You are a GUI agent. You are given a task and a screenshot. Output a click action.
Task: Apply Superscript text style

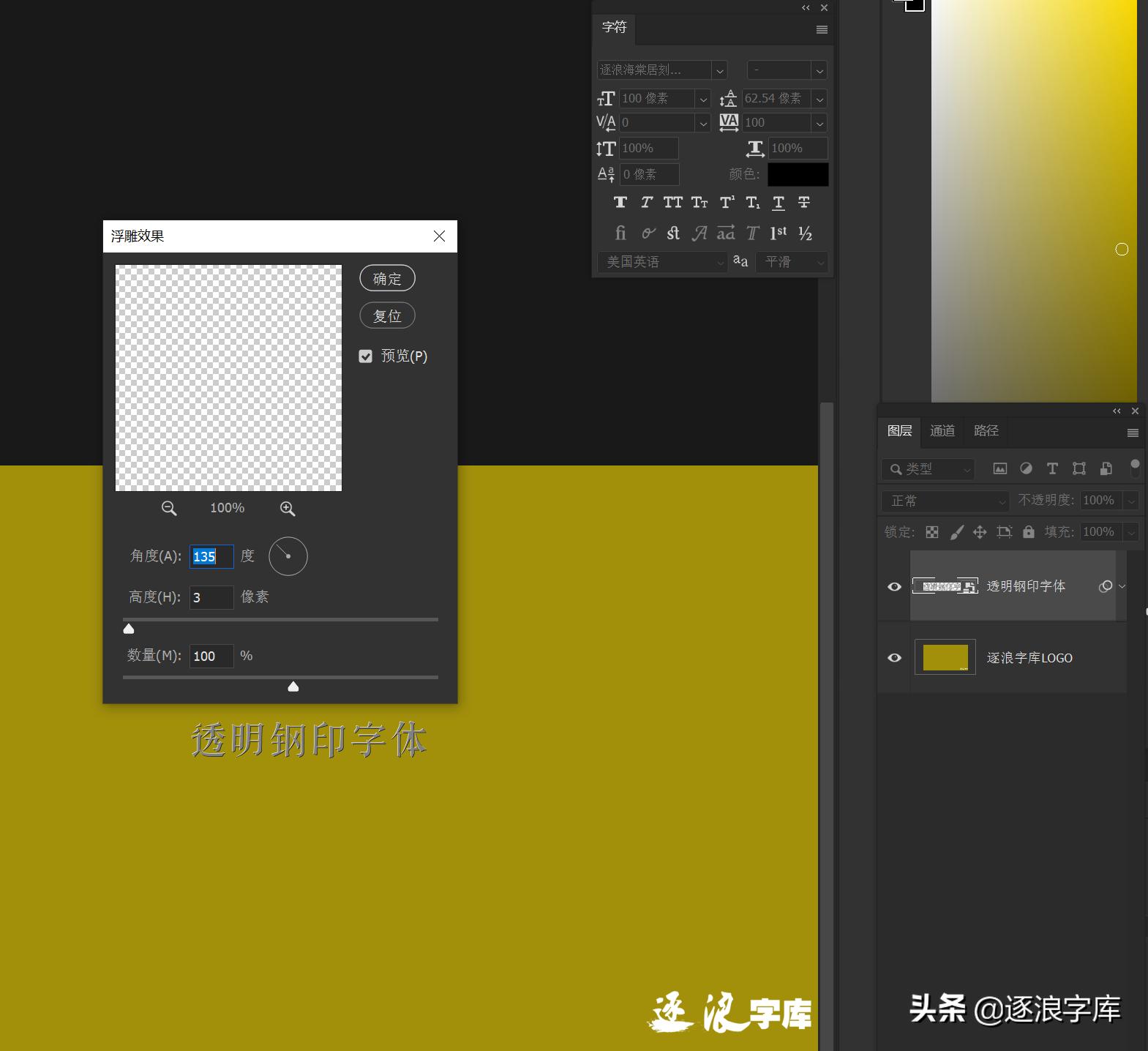(727, 202)
